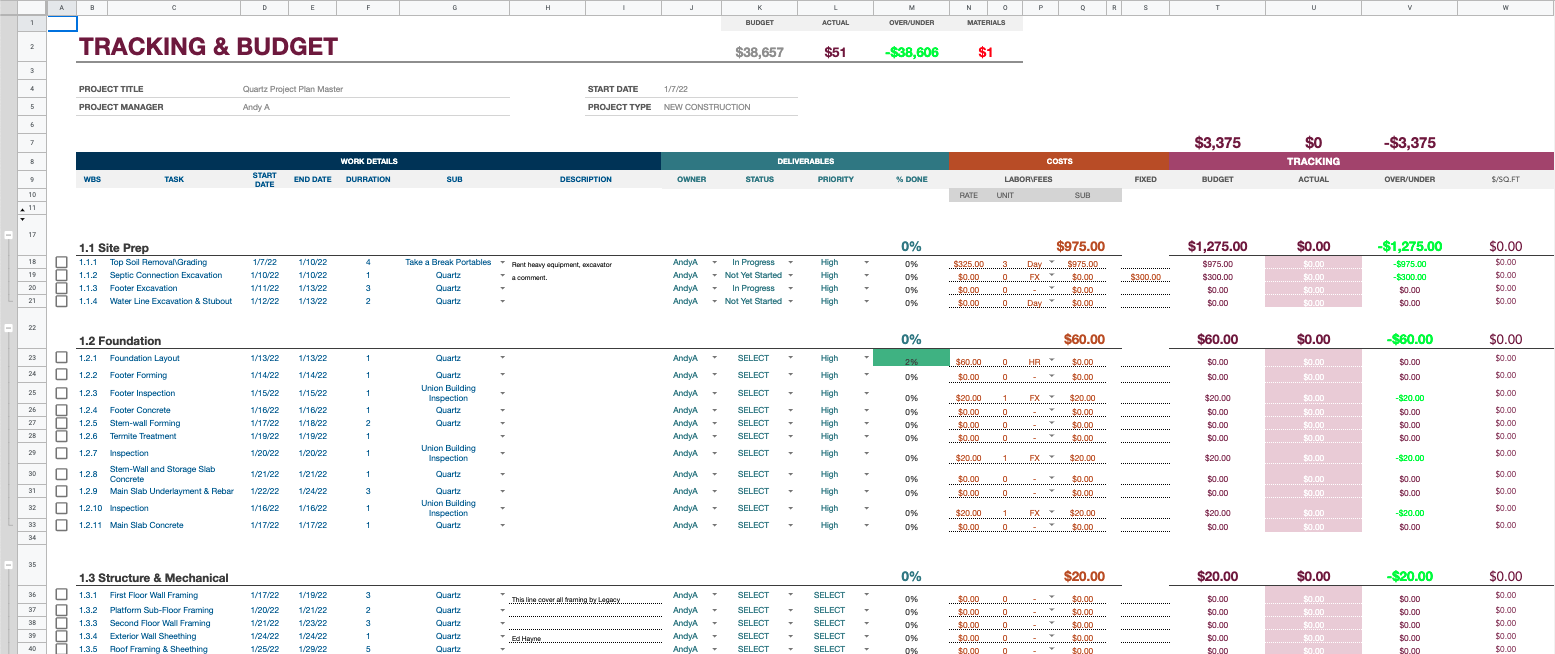This screenshot has height=654, width=1555.
Task: Open the description dropdown beside 'a comment.'
Action: pos(503,276)
